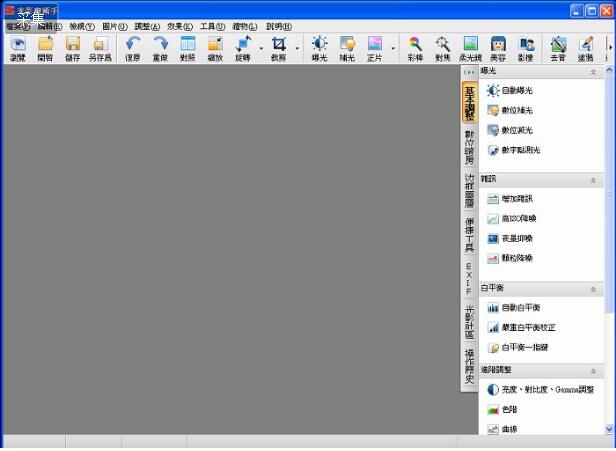Image resolution: width=616 pixels, height=451 pixels.
Task: Click 自動曝光 in the side panel
Action: pos(516,91)
